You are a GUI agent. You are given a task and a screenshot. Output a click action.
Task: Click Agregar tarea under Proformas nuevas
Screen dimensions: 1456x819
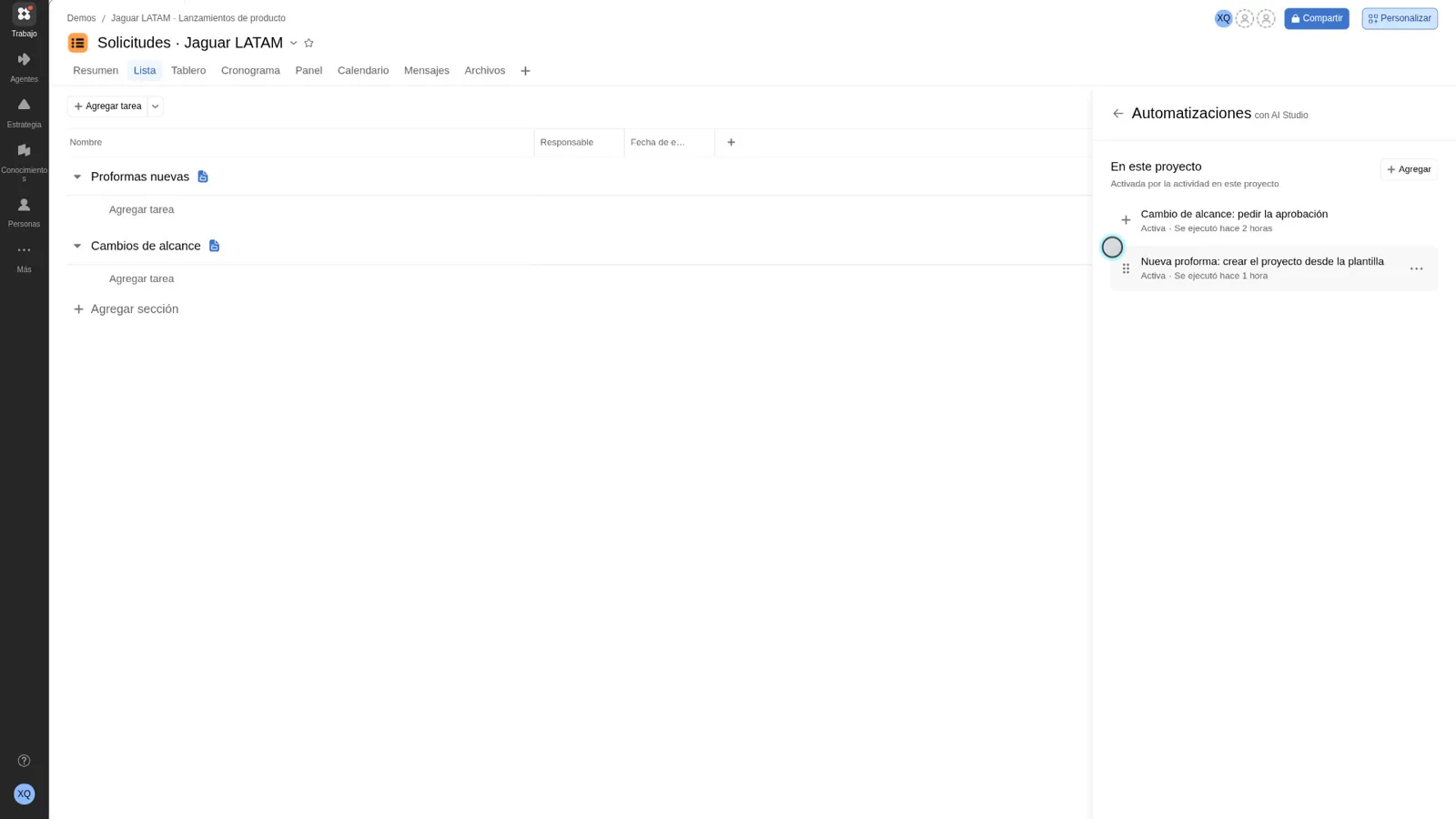tap(141, 209)
